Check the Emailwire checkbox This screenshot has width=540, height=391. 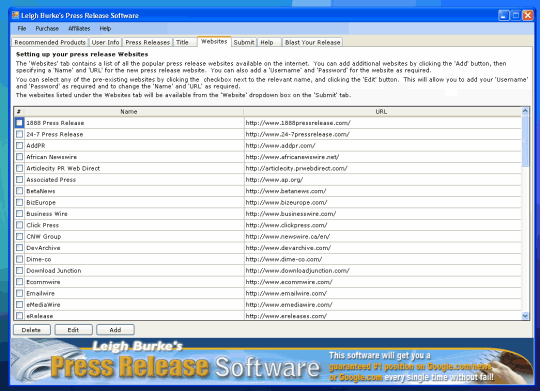19,293
